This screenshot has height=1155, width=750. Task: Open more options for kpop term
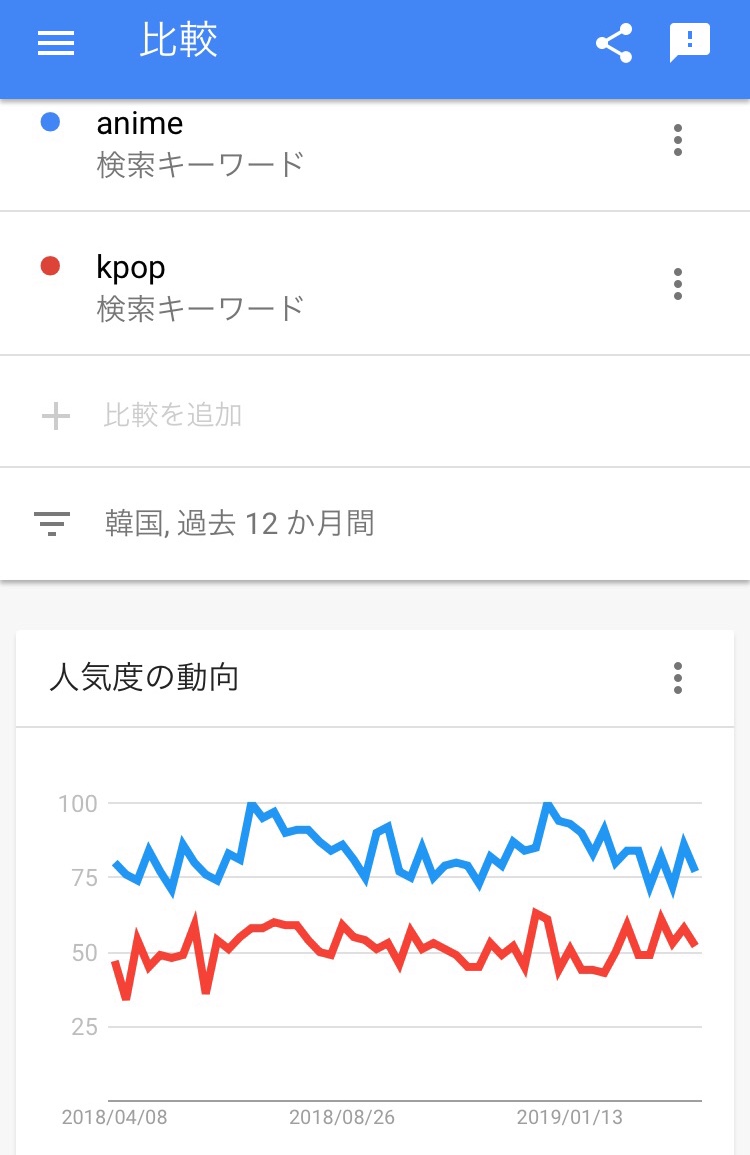coord(678,284)
